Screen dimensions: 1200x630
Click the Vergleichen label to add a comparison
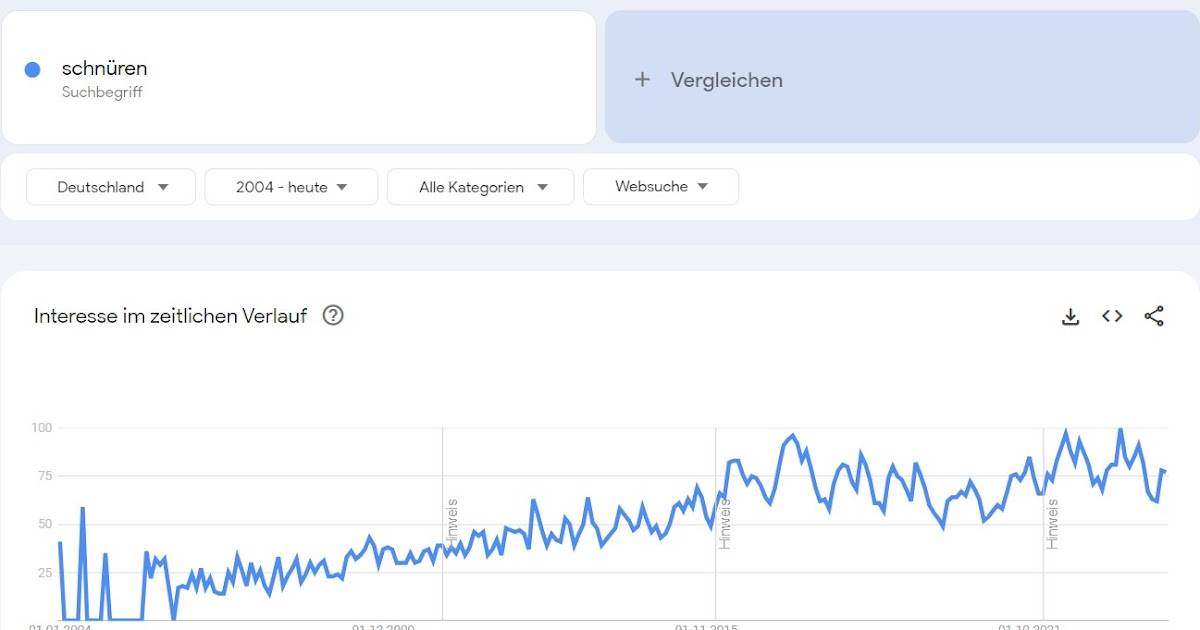[x=727, y=80]
